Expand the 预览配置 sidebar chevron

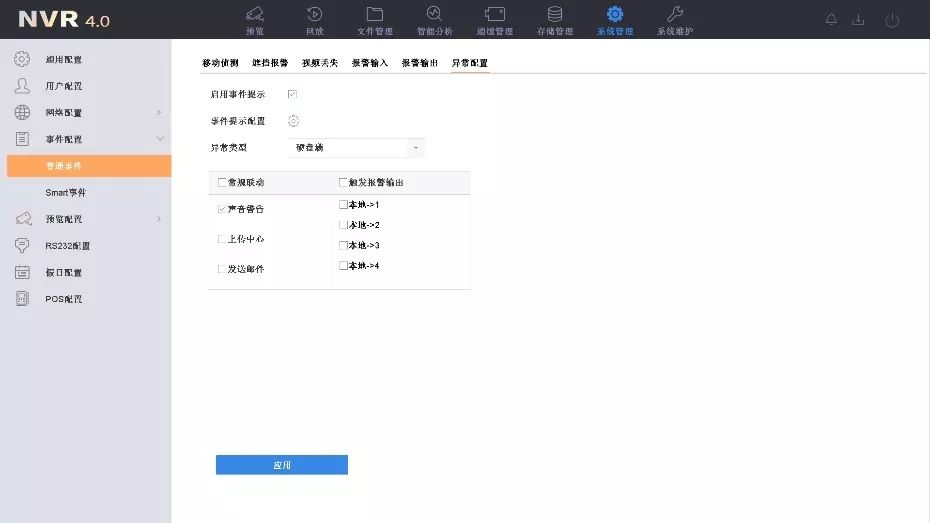pyautogui.click(x=159, y=219)
